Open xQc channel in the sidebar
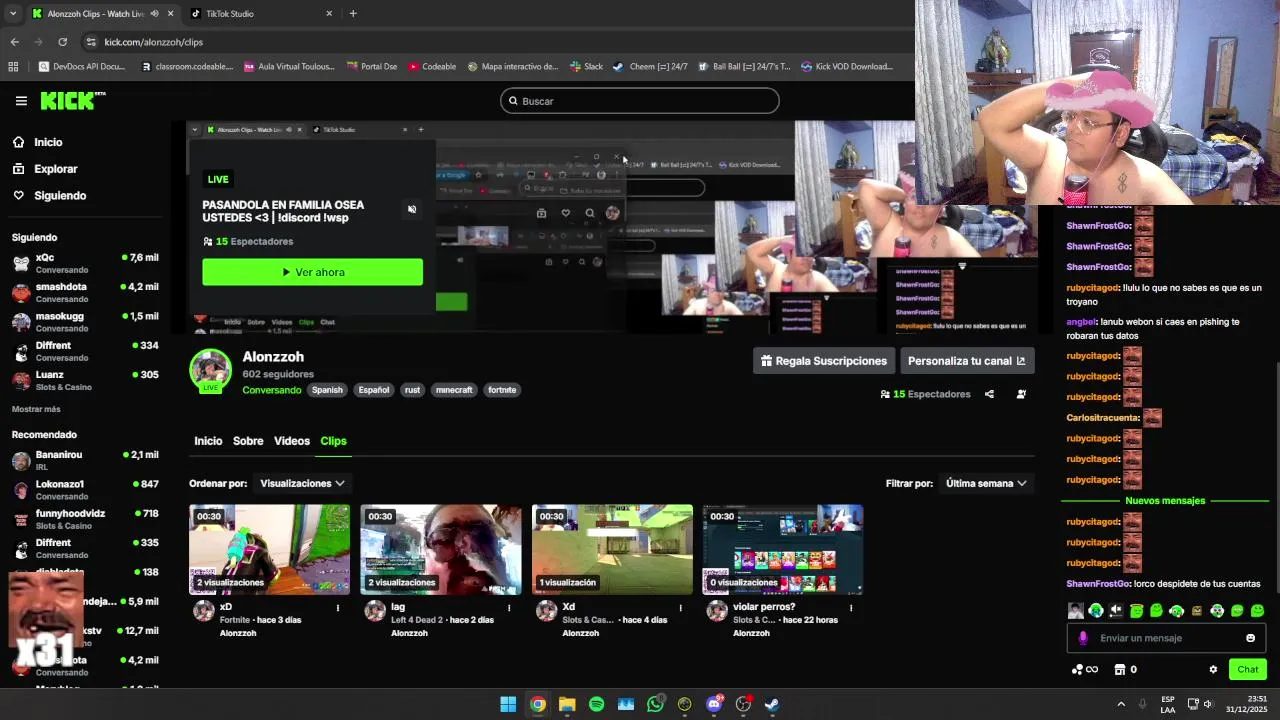The width and height of the screenshot is (1280, 720). pos(85,264)
